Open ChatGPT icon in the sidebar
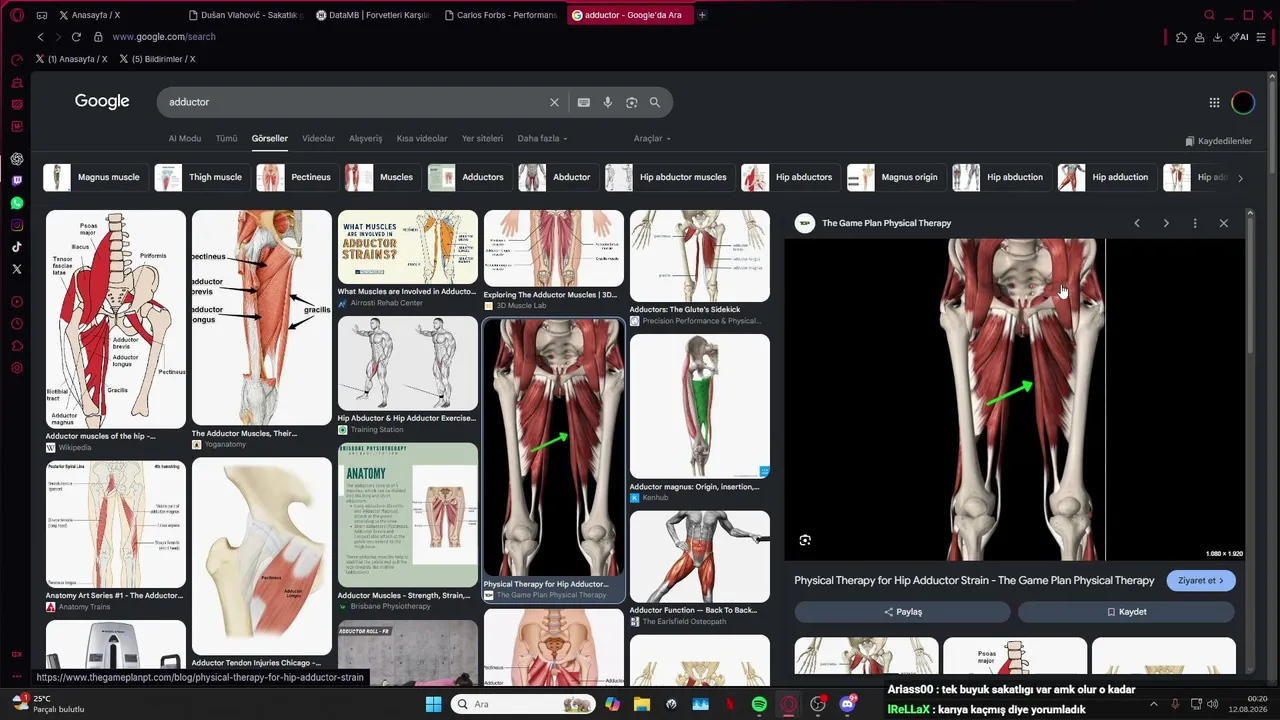The height and width of the screenshot is (720, 1280). pos(17,159)
